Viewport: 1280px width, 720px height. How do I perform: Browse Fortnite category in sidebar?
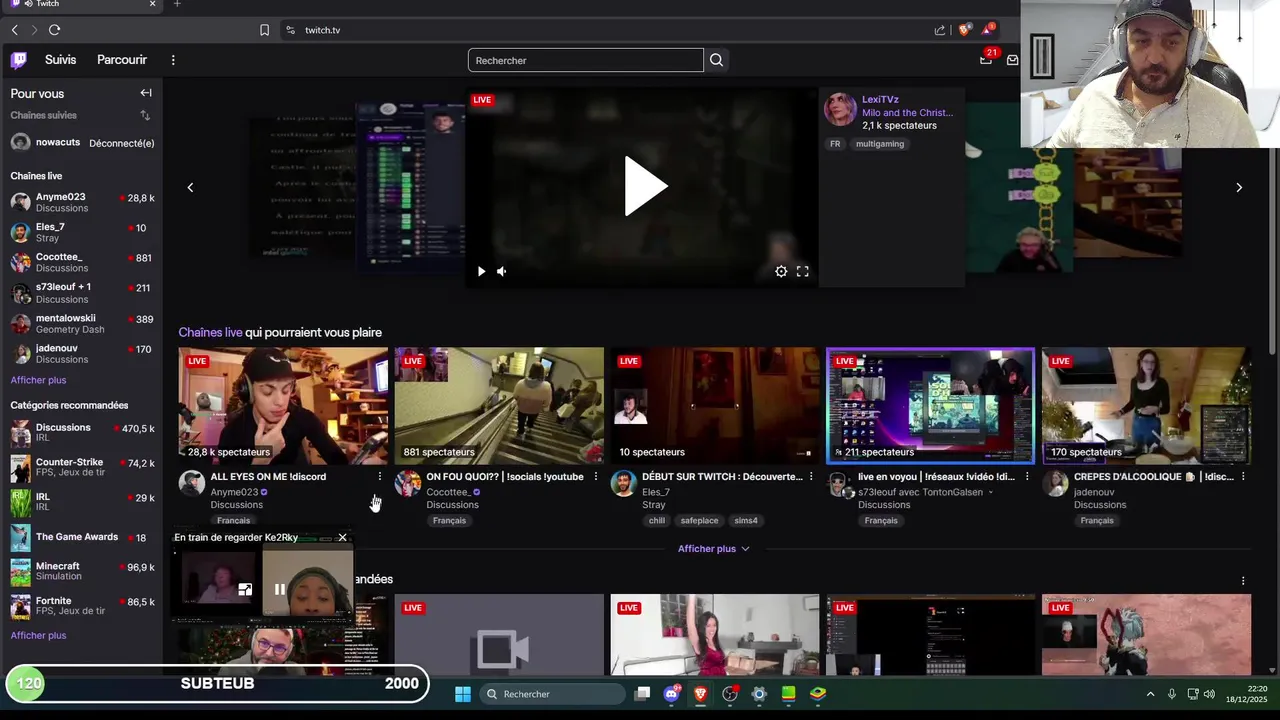(82, 606)
